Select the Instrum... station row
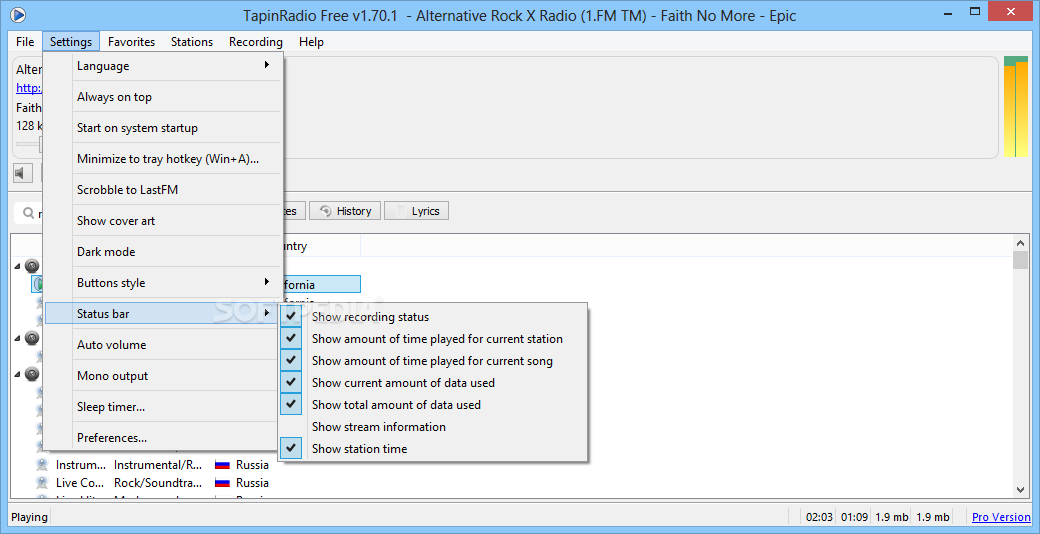Viewport: 1040px width, 534px height. pyautogui.click(x=153, y=464)
